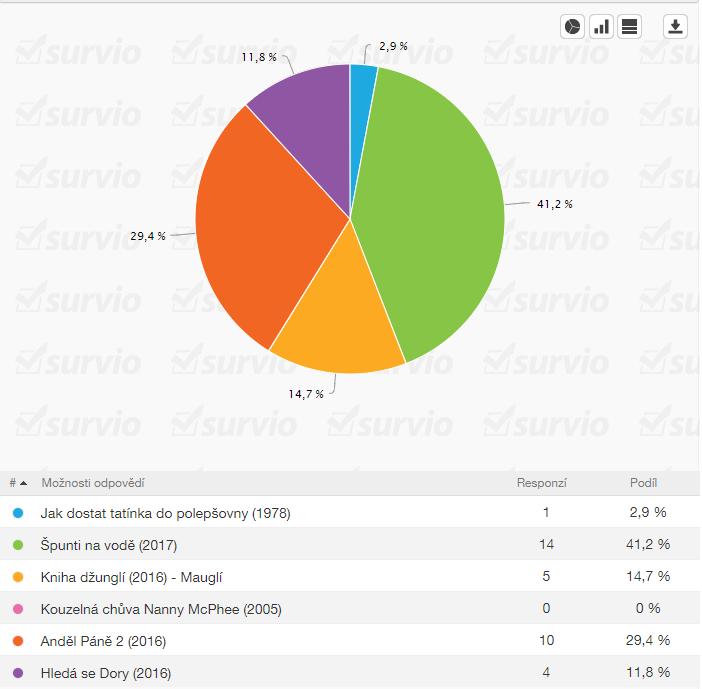Click the 29,4 % label beside the pie
The height and width of the screenshot is (689, 702).
click(x=148, y=236)
